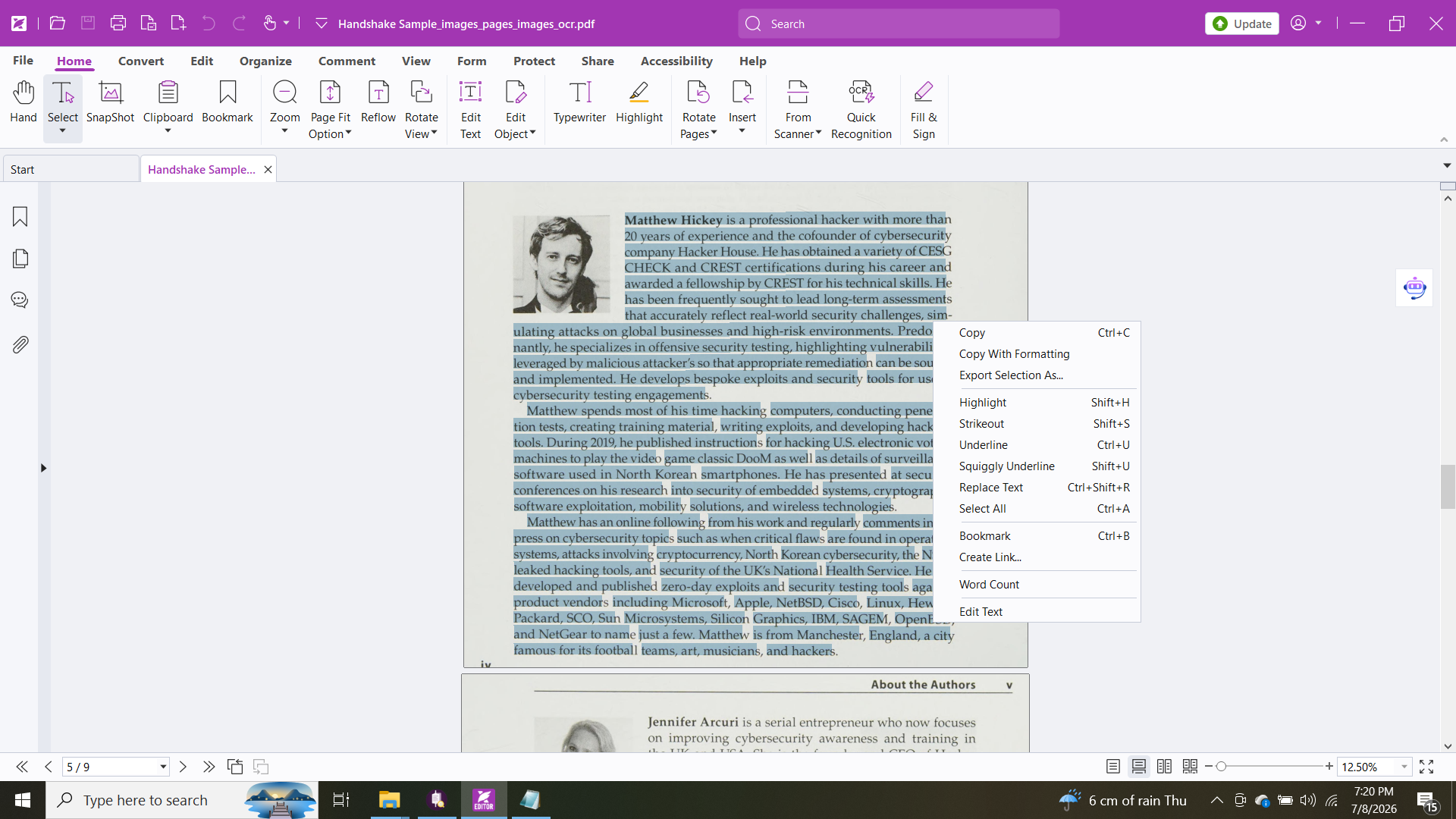Toggle continuous page view mode
The image size is (1456, 819).
pos(1139,767)
